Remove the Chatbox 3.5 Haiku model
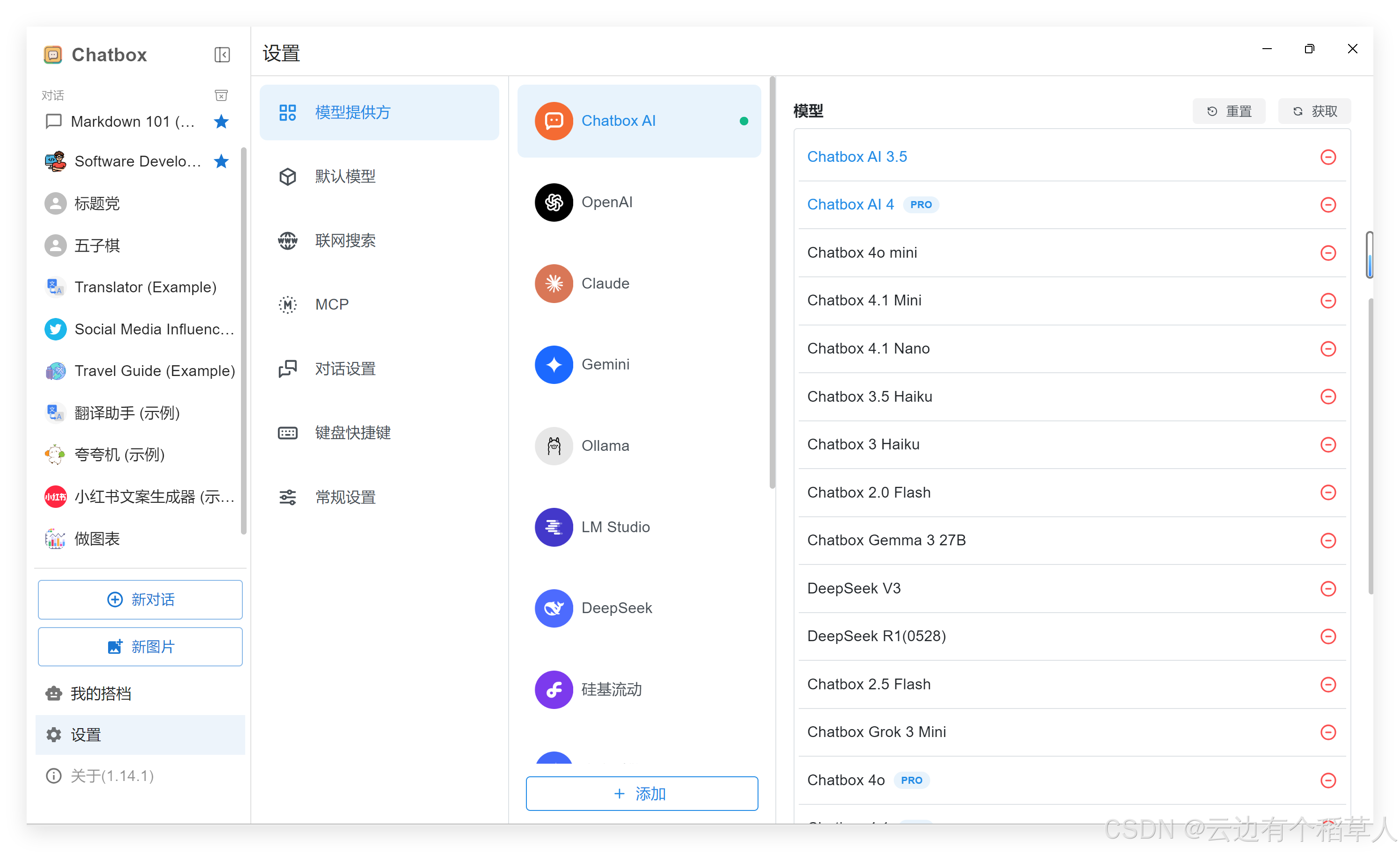The image size is (1400, 853). point(1328,397)
